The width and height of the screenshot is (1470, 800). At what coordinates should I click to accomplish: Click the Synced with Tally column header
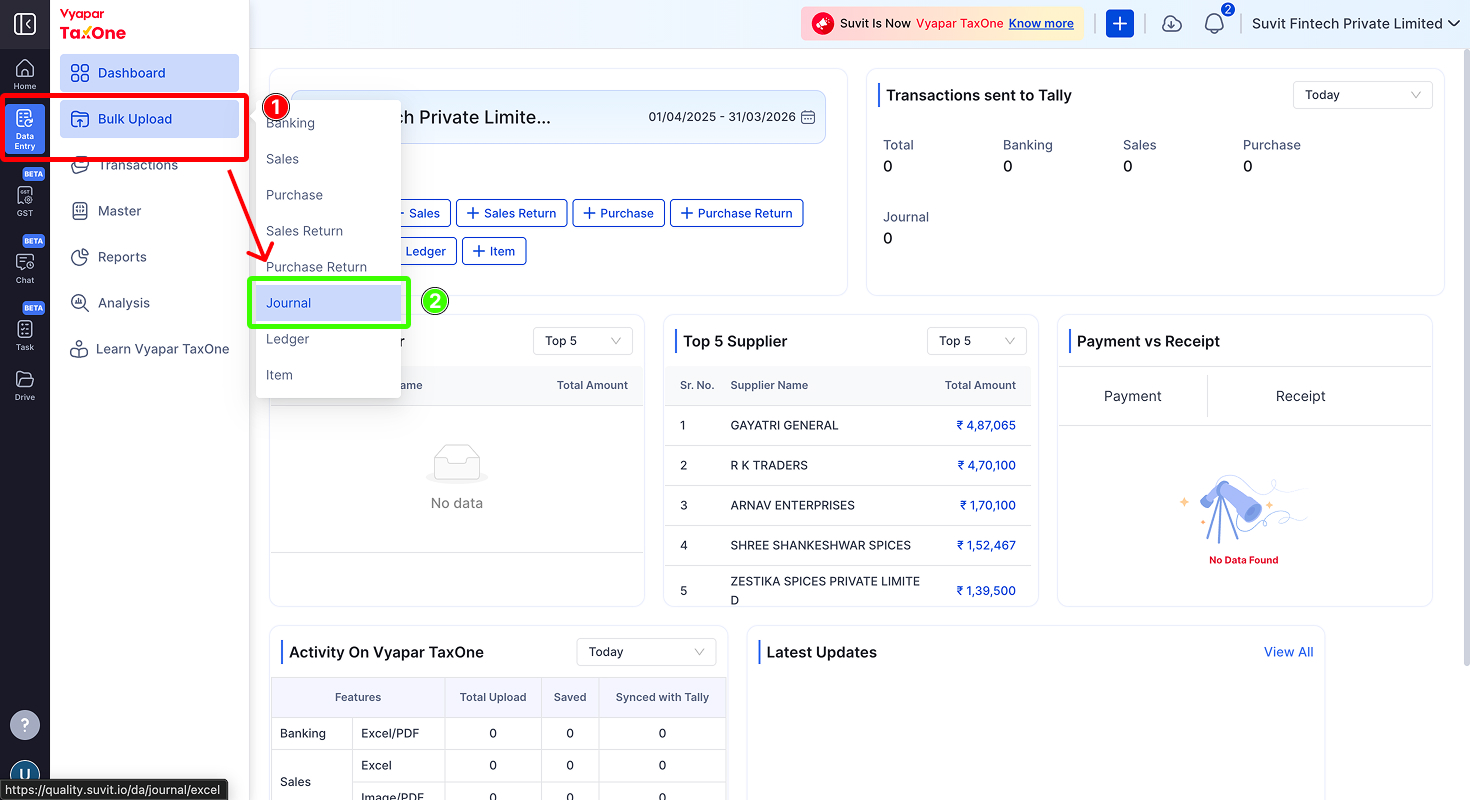[x=662, y=697]
